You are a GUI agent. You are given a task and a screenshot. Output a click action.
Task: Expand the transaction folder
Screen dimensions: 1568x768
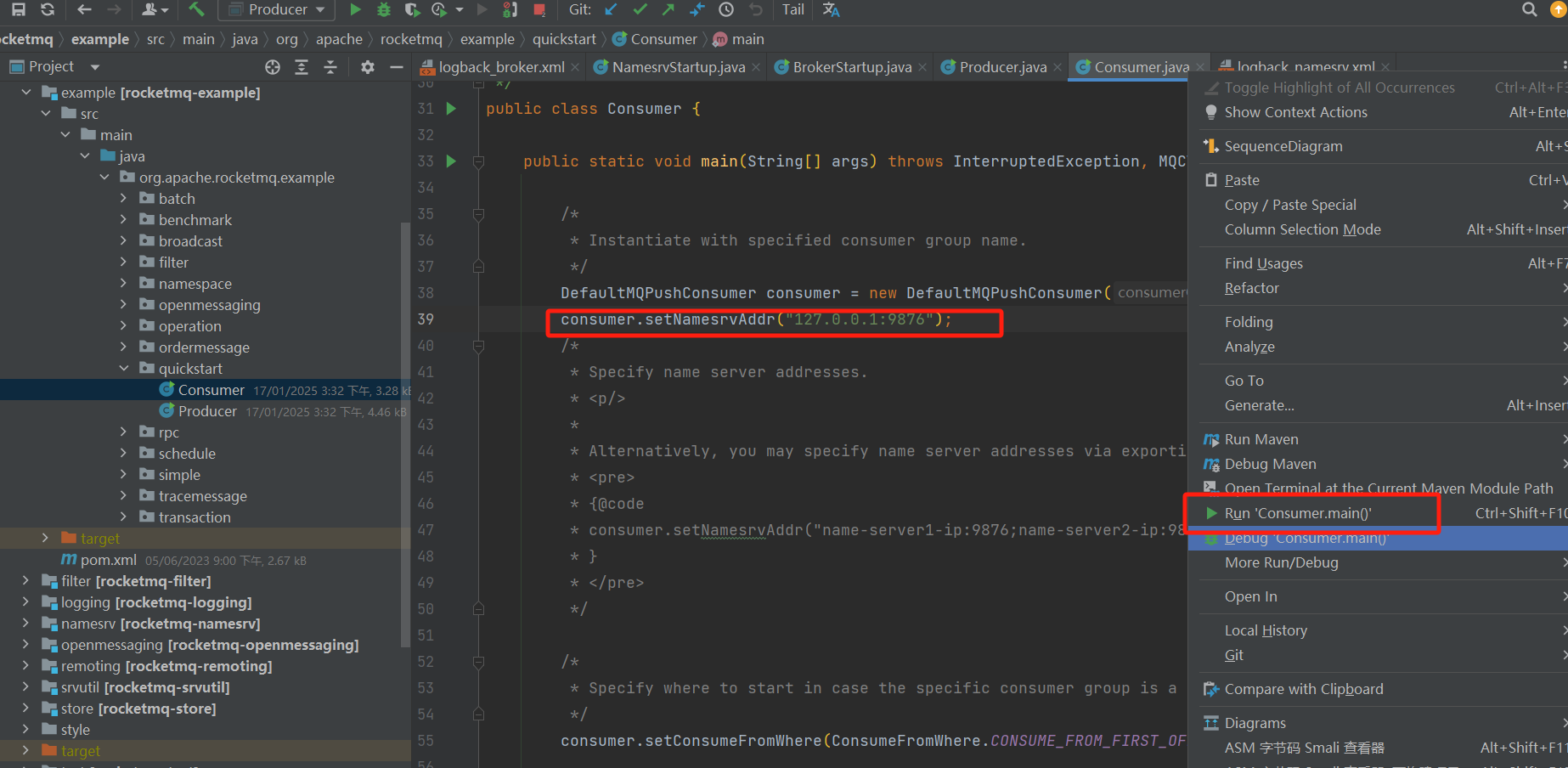[124, 517]
